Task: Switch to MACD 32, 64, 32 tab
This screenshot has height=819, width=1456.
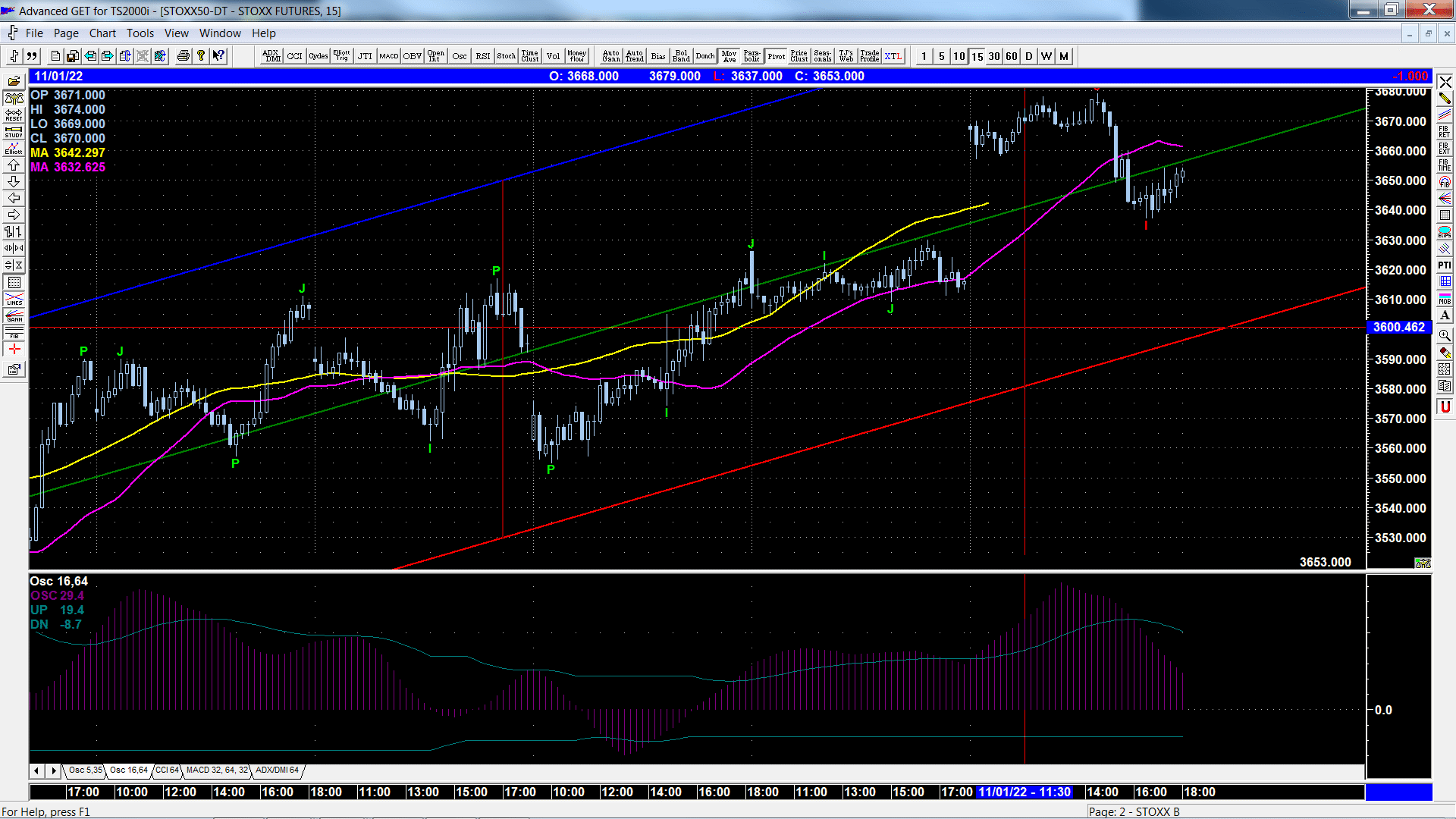Action: pyautogui.click(x=218, y=770)
